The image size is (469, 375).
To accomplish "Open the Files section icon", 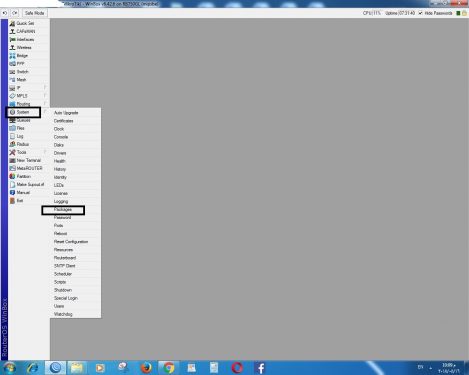I will [12, 128].
